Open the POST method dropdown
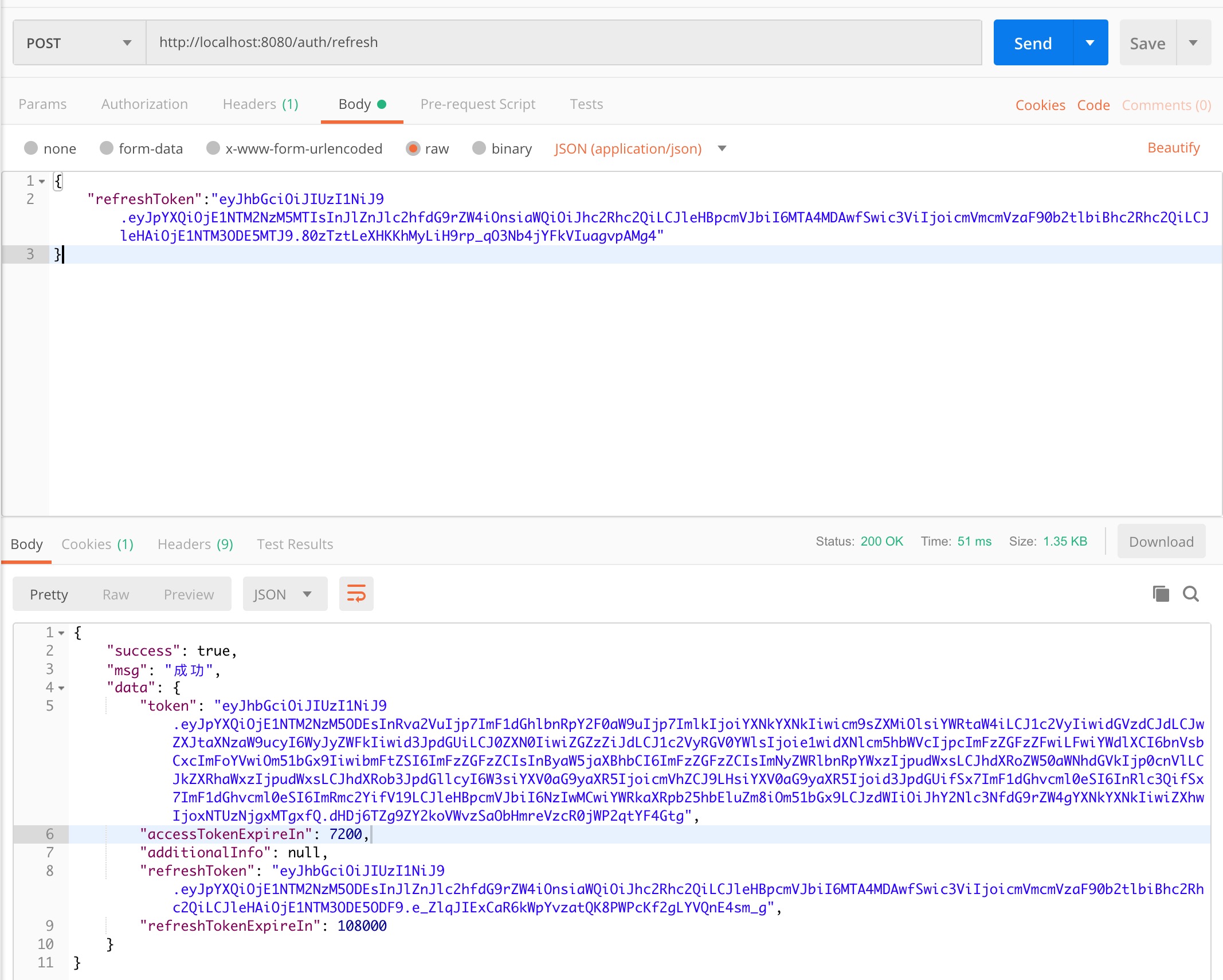Viewport: 1223px width, 980px height. tap(127, 42)
